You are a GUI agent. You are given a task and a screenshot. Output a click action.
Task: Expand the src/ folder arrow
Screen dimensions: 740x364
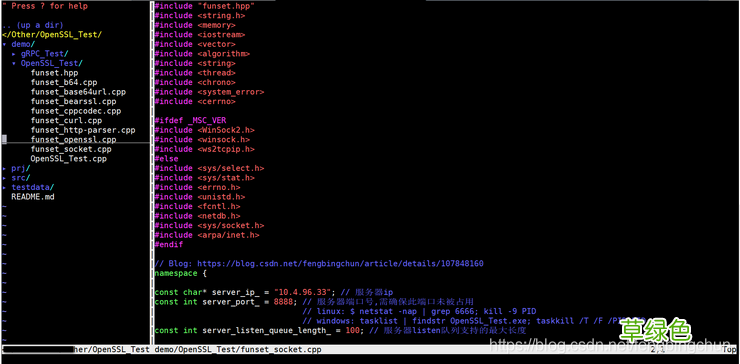pyautogui.click(x=4, y=178)
